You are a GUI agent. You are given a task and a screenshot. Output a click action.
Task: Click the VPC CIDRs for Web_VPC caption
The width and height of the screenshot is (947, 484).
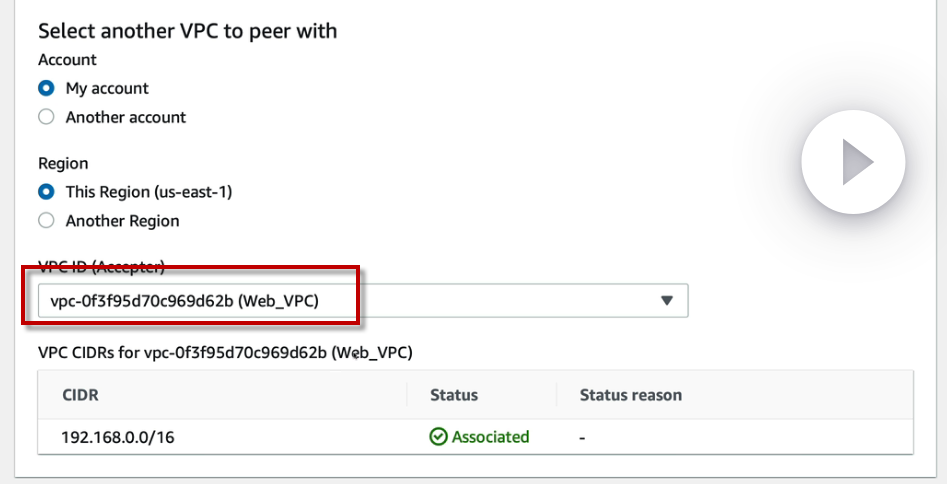pyautogui.click(x=225, y=352)
